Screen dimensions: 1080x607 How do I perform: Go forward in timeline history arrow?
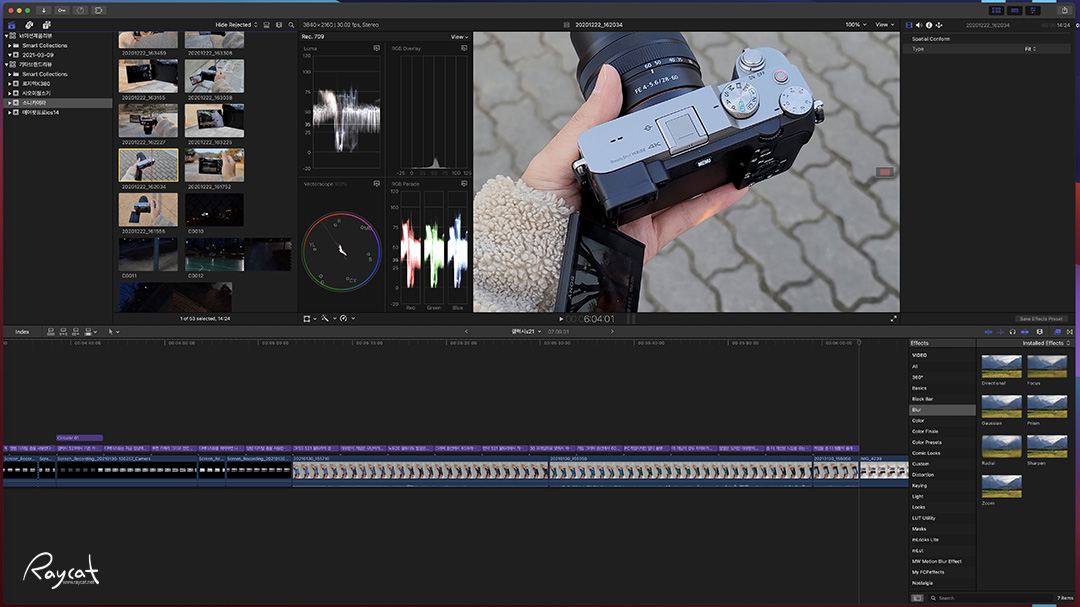[612, 331]
